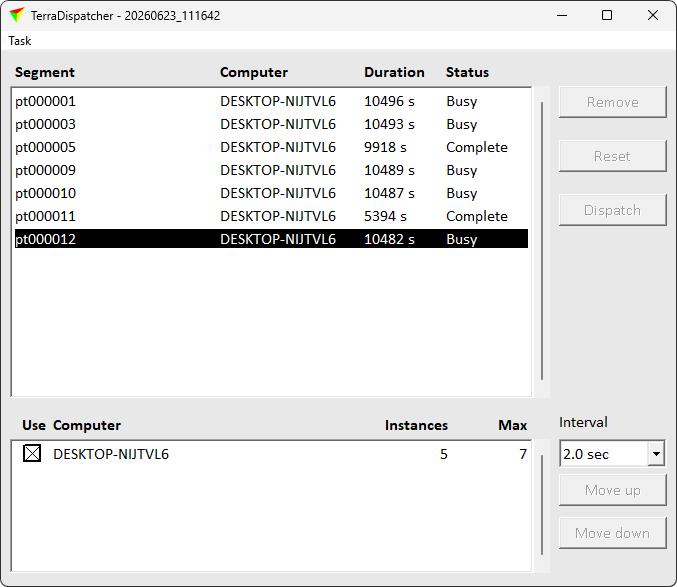Click the computer list vertical scrollbar
677x587 pixels.
click(542, 505)
